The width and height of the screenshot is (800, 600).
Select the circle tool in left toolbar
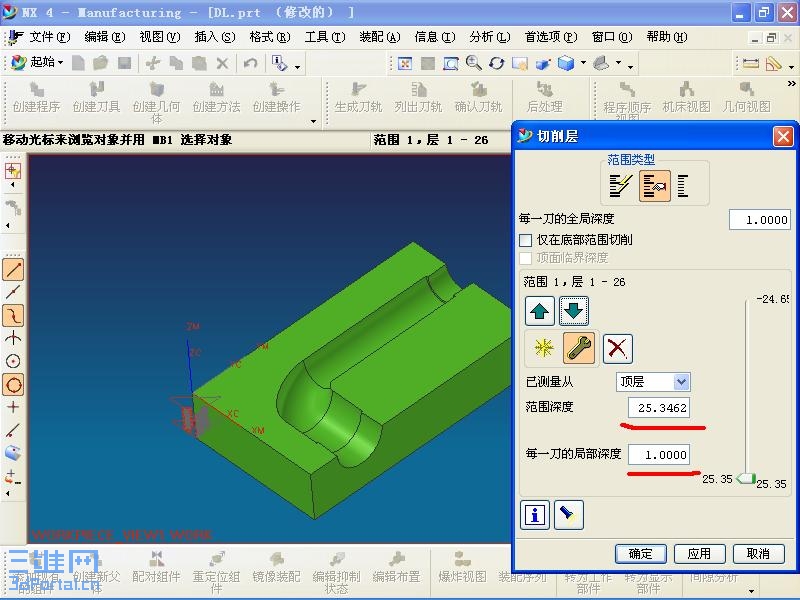(13, 385)
